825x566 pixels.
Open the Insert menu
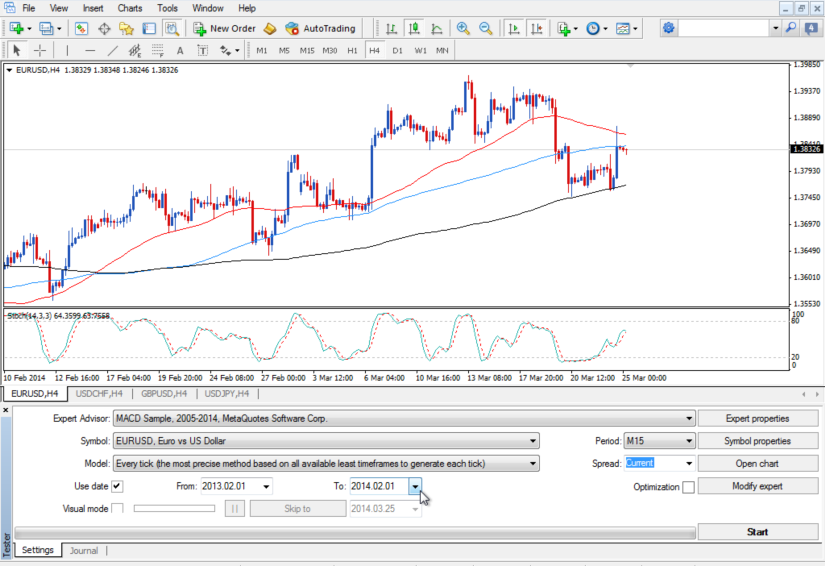pos(93,8)
